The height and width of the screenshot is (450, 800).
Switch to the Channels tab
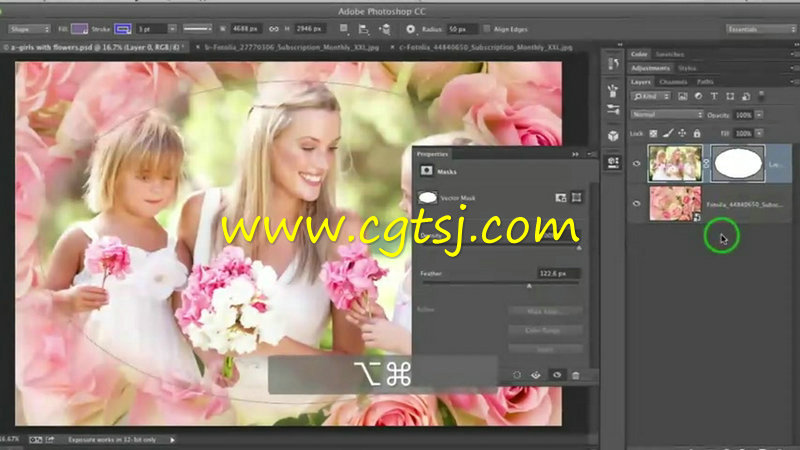coord(673,82)
